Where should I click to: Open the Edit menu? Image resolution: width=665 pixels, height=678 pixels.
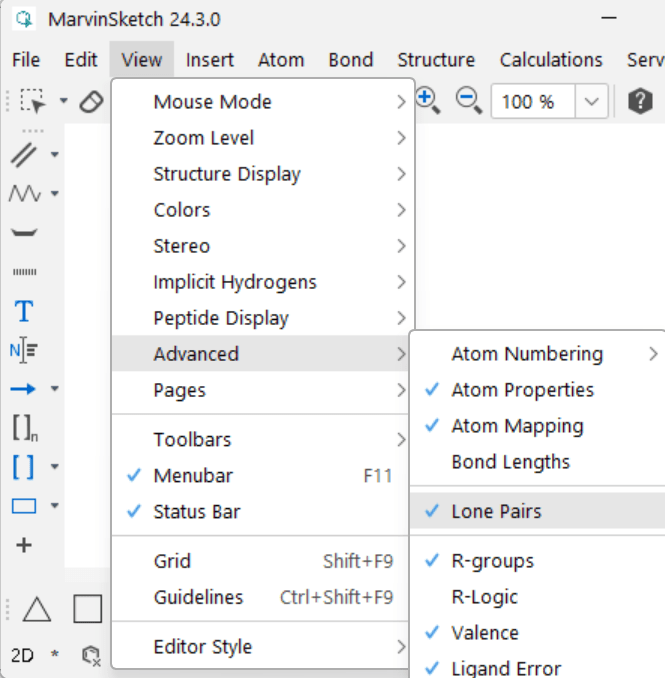tap(81, 60)
